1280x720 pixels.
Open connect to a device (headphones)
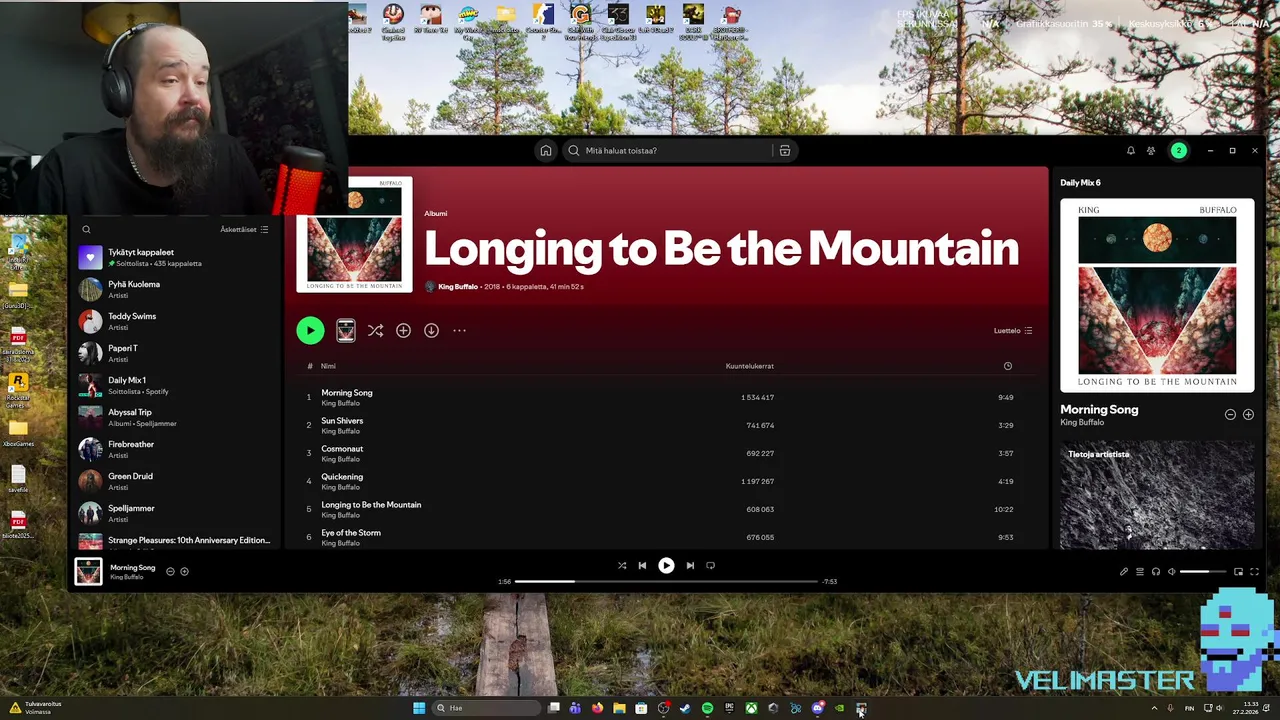1155,572
